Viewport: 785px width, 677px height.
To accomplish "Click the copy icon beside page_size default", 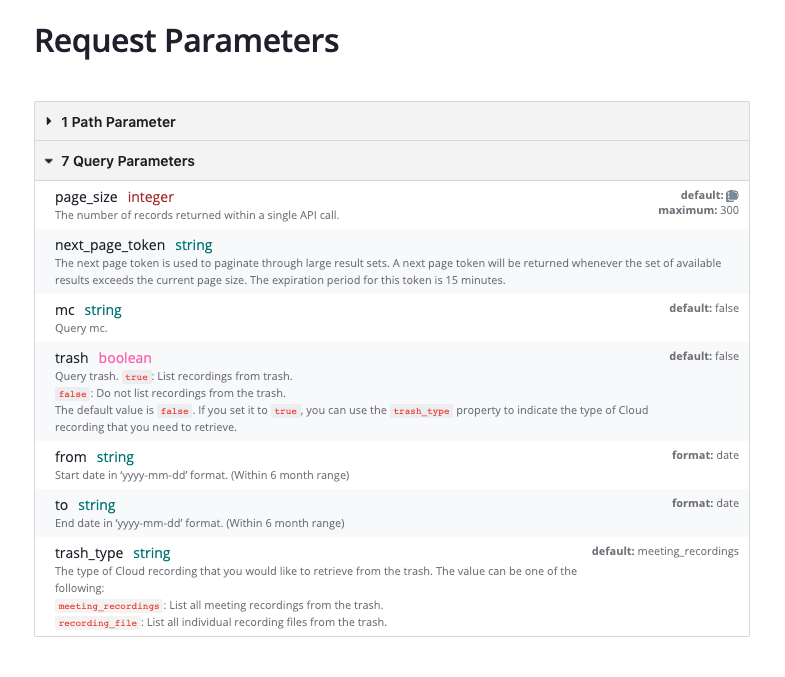I will click(x=732, y=196).
